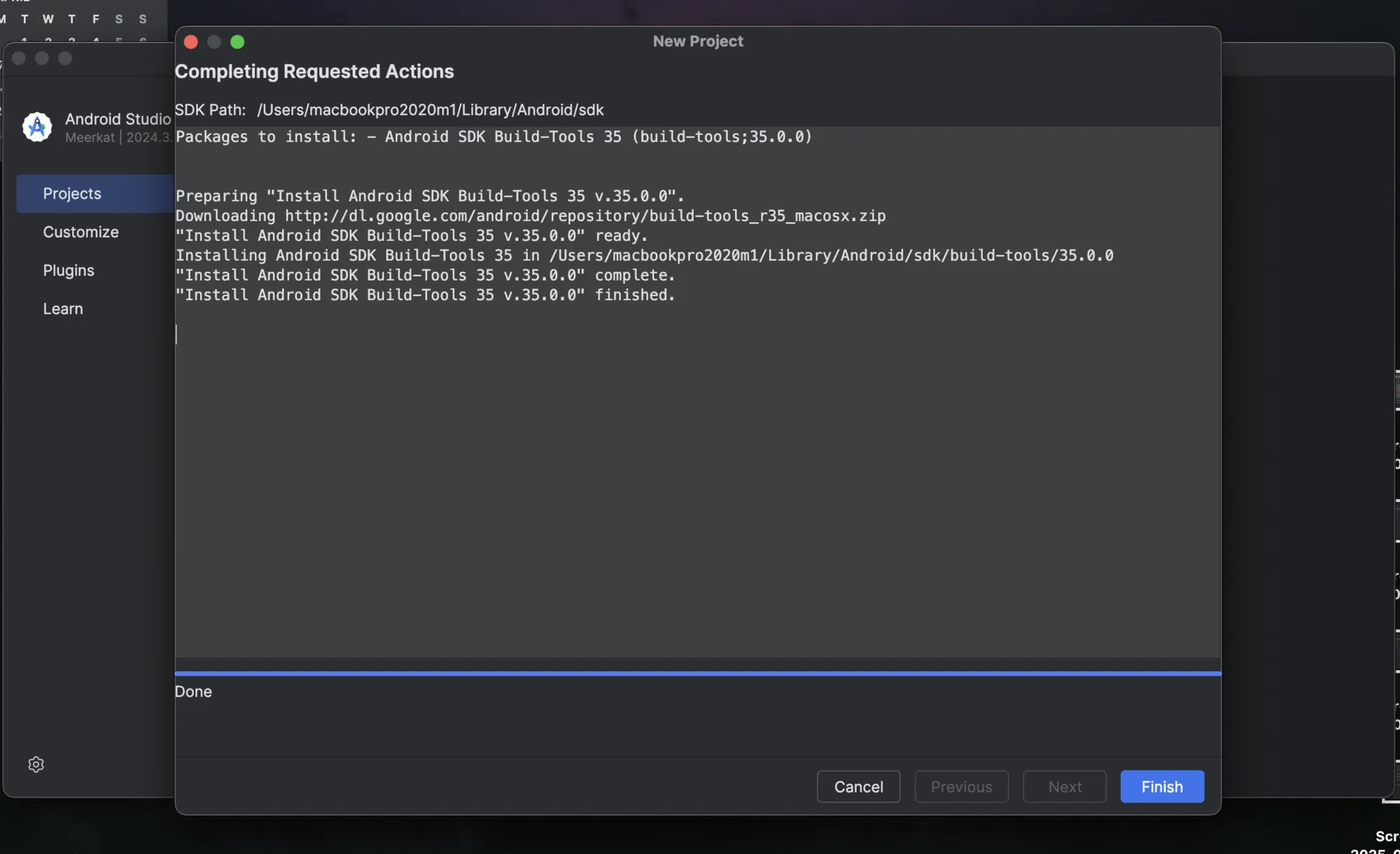Close the New Project dialog

pyautogui.click(x=190, y=42)
